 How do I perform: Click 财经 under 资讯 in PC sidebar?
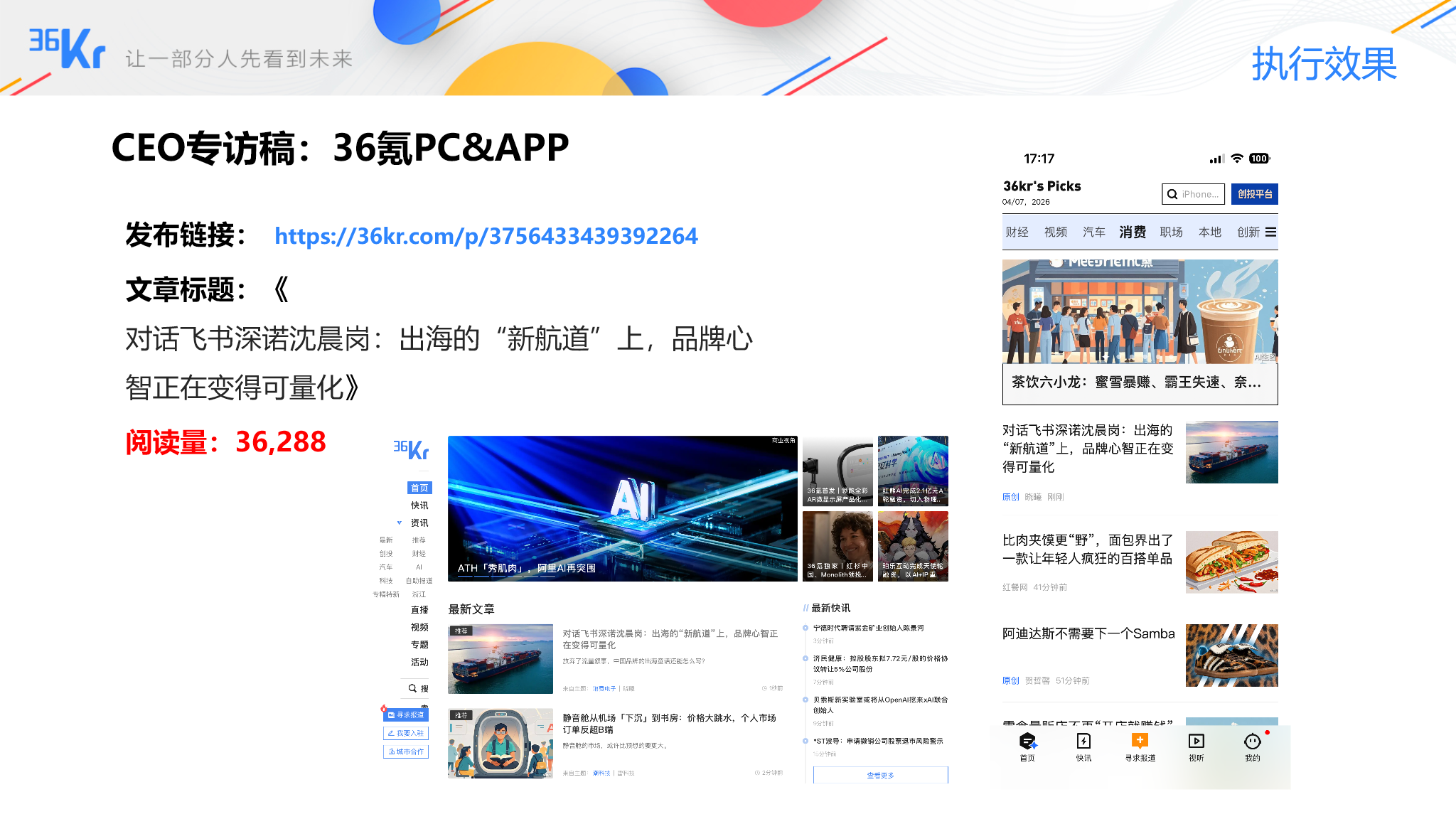point(419,554)
